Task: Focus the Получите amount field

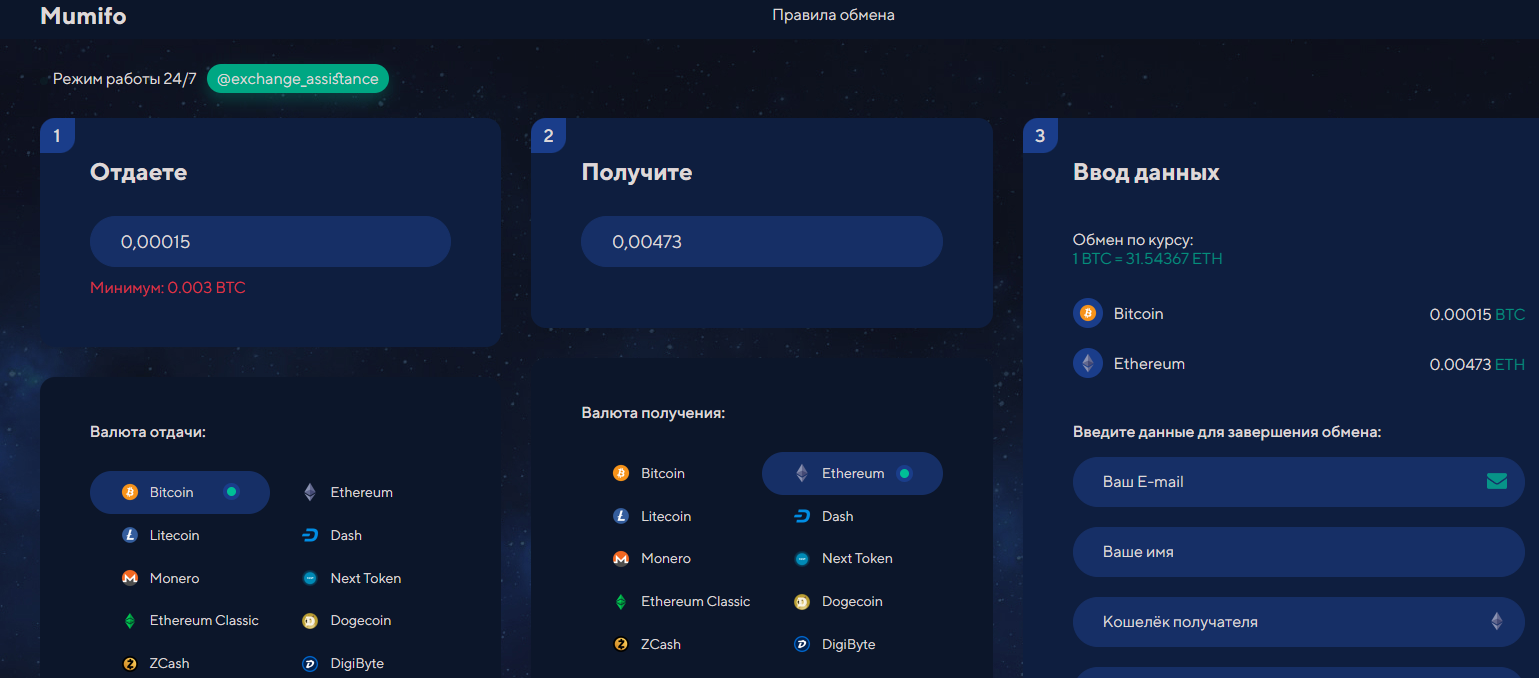Action: coord(762,241)
